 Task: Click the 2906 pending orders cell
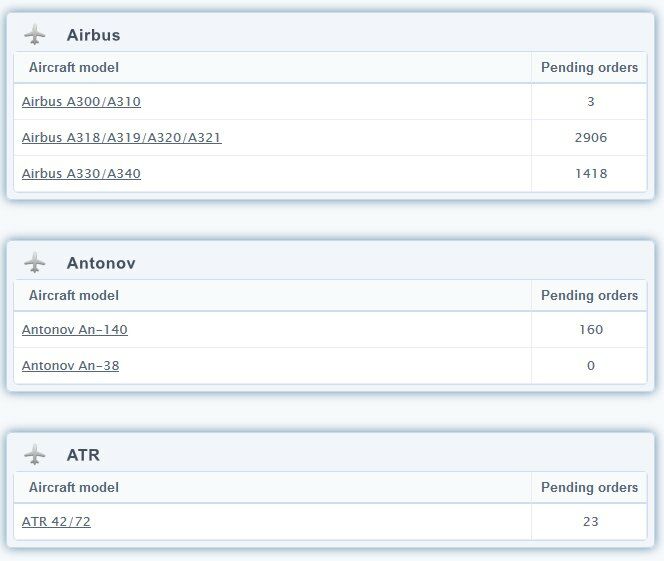point(591,138)
